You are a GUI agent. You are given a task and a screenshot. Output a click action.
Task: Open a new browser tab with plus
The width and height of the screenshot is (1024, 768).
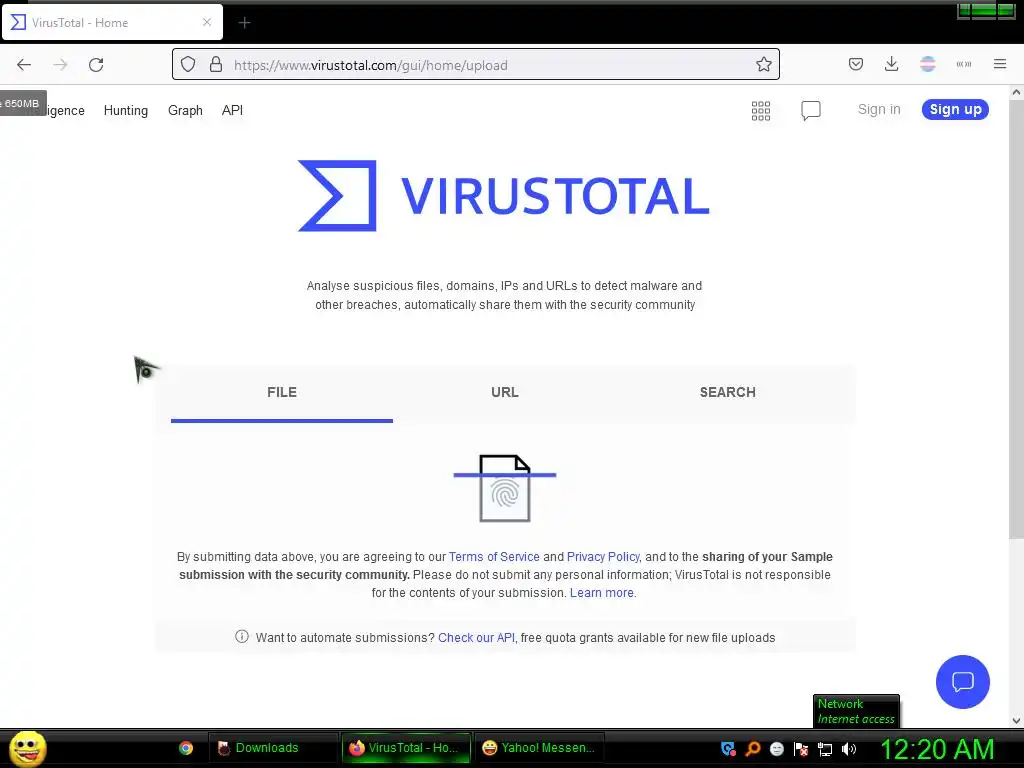pyautogui.click(x=244, y=23)
